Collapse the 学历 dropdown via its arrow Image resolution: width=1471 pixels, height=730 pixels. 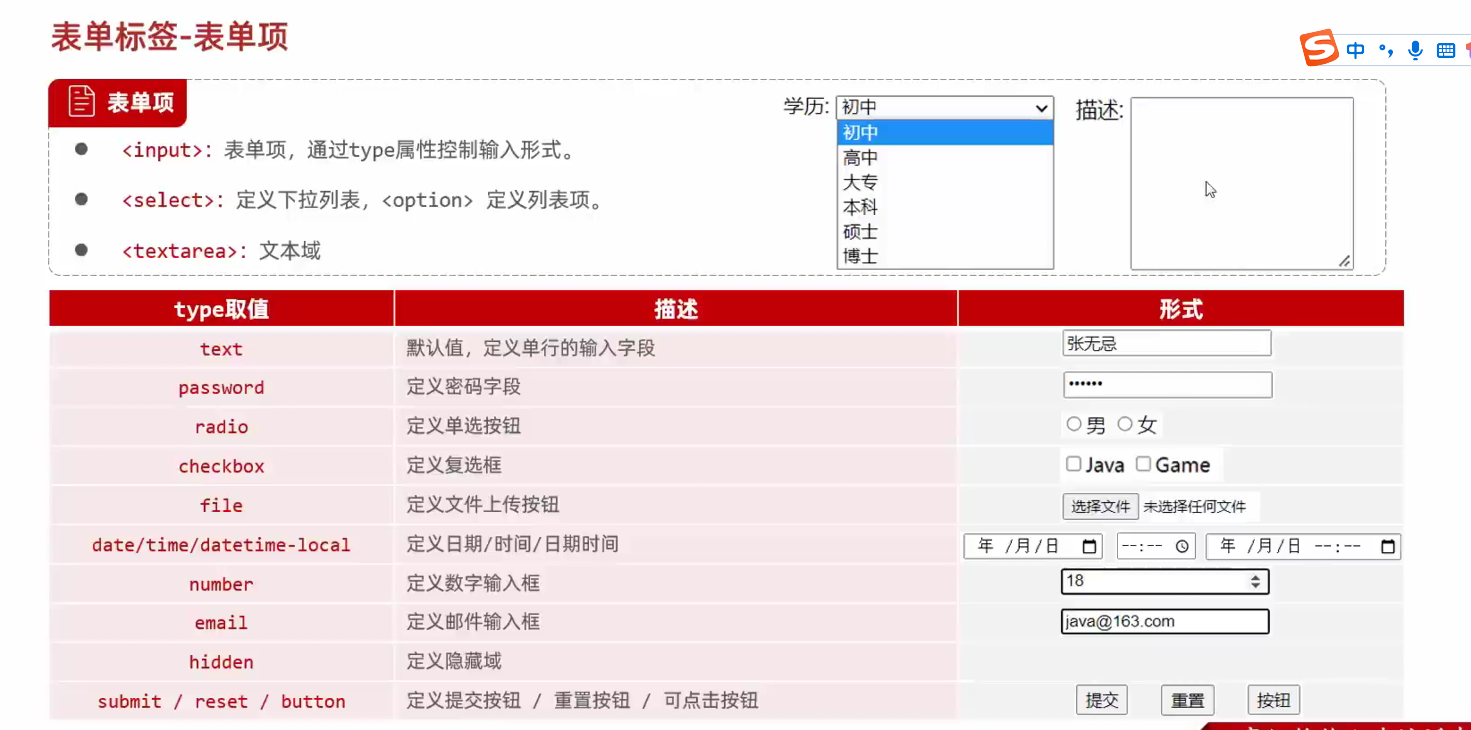tap(1042, 108)
